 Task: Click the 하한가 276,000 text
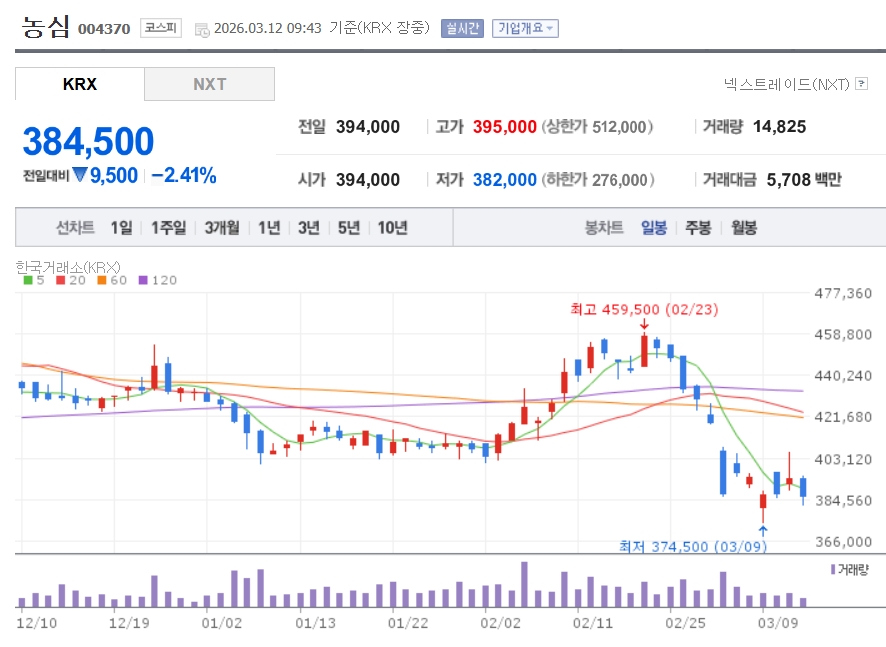tap(598, 180)
